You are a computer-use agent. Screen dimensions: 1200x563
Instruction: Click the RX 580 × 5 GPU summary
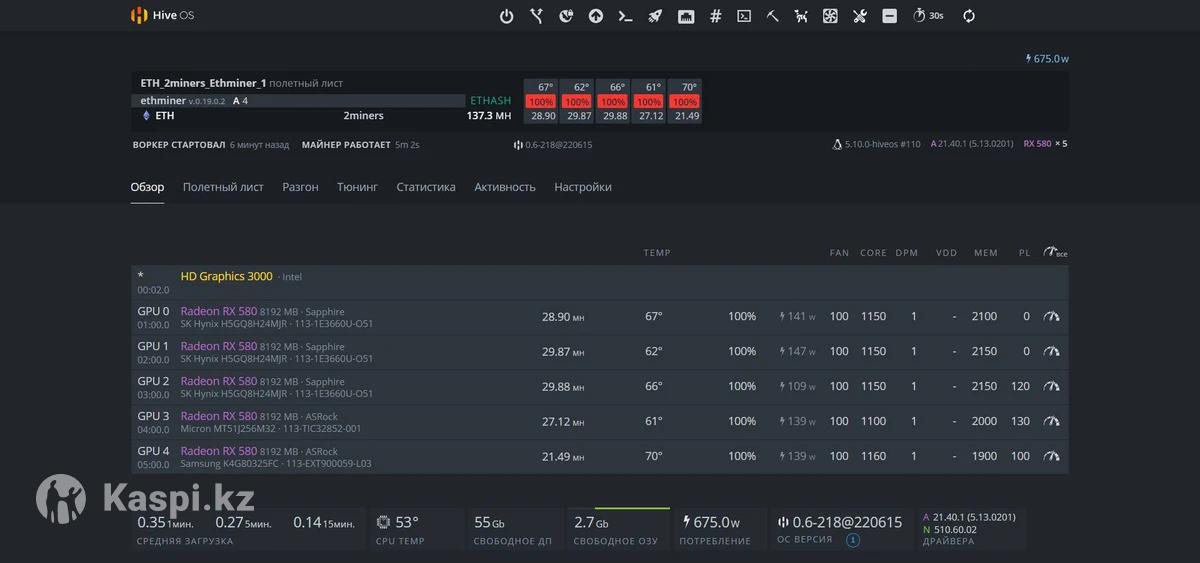[1045, 144]
